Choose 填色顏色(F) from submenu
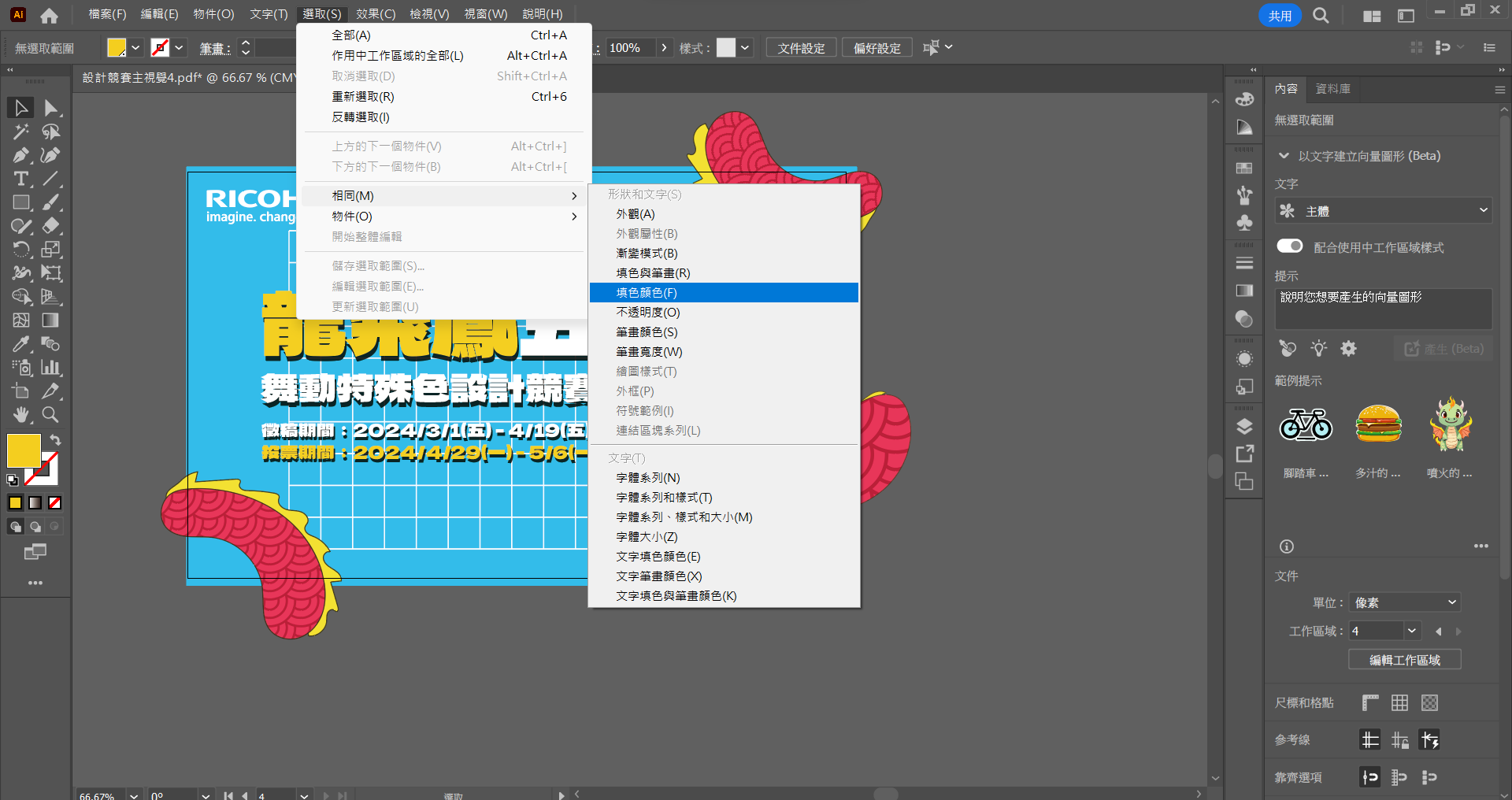Viewport: 1512px width, 800px height. [724, 292]
